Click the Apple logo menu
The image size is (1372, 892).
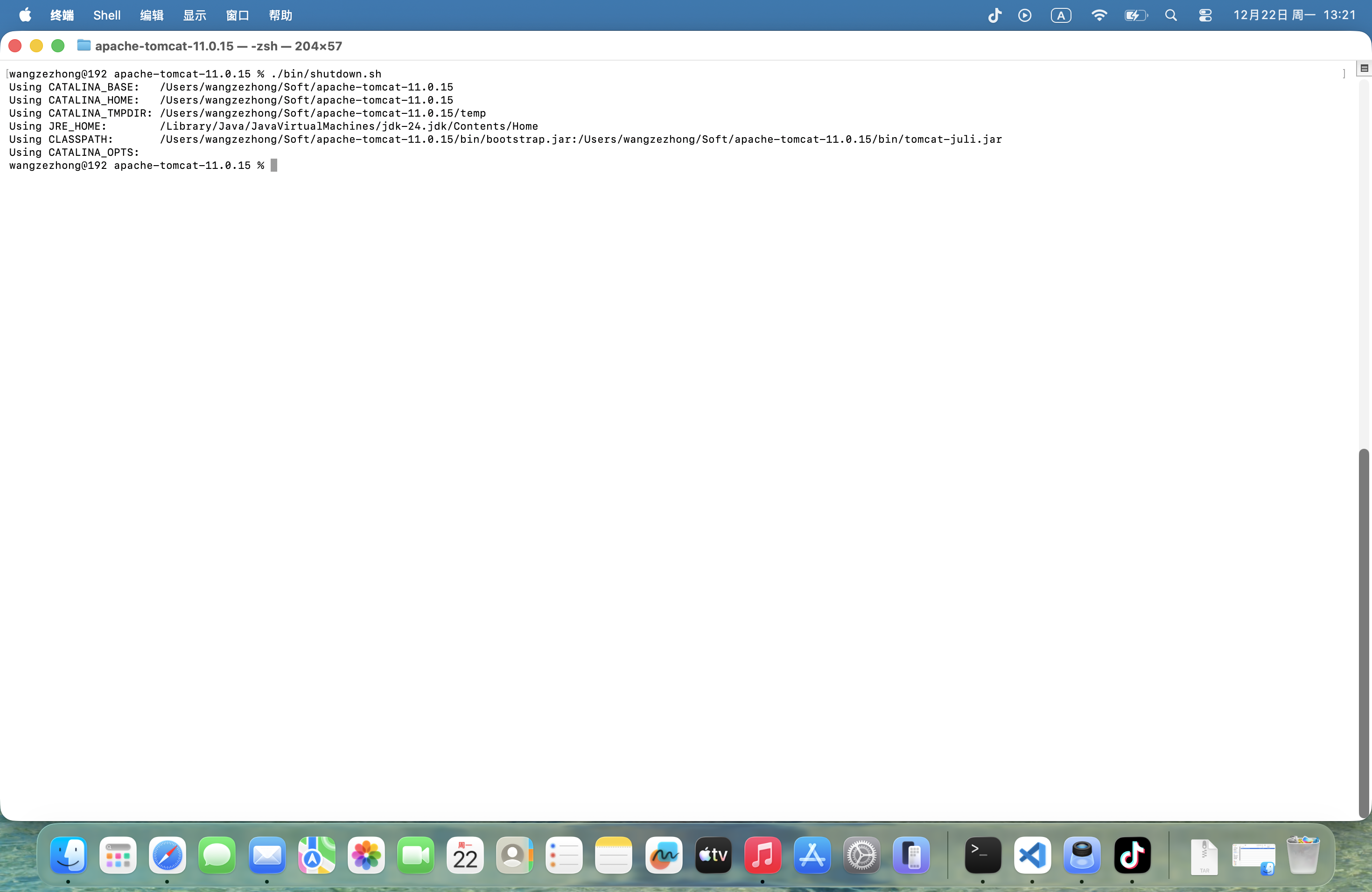click(x=25, y=15)
